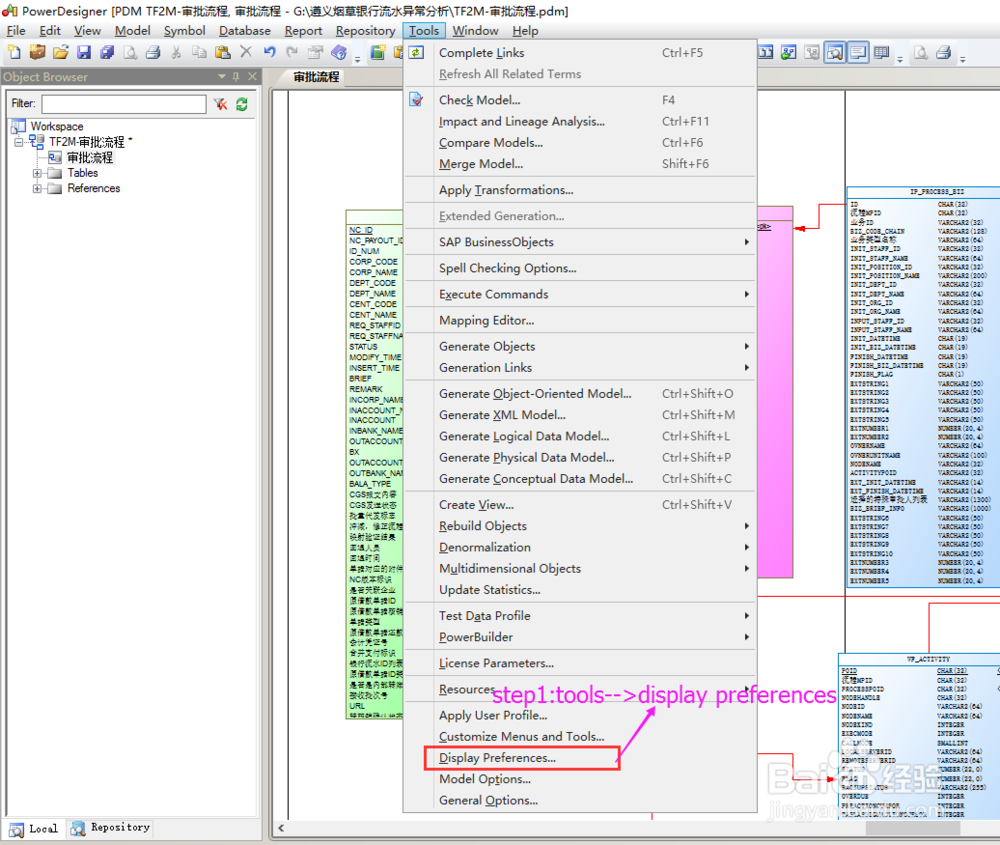Click the New Project briefcase icon
This screenshot has width=1000, height=845.
38,52
